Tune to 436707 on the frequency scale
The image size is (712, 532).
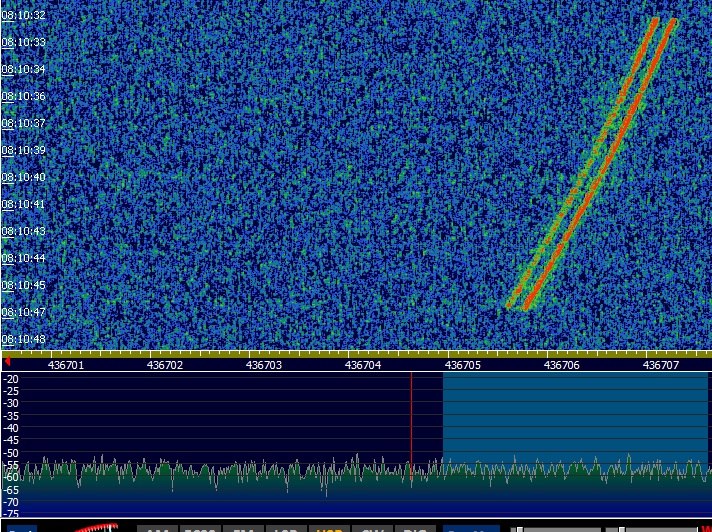pos(660,365)
